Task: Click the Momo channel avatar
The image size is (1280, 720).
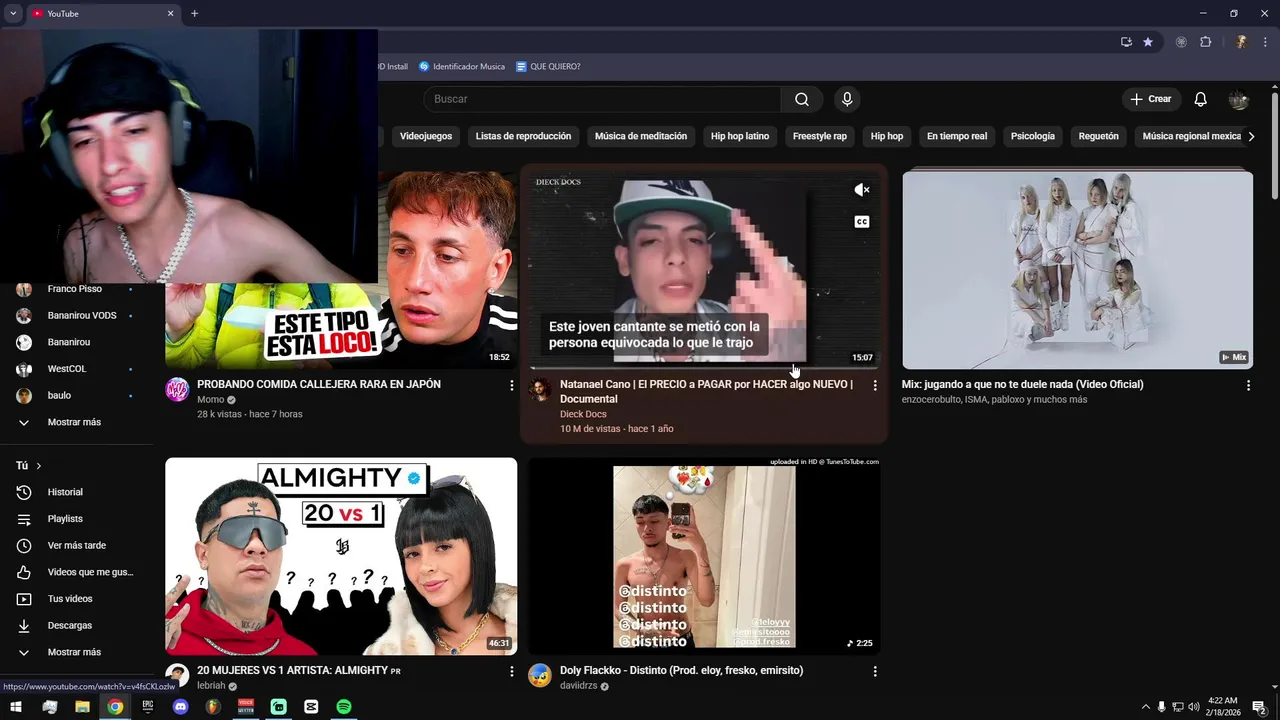Action: tap(177, 390)
